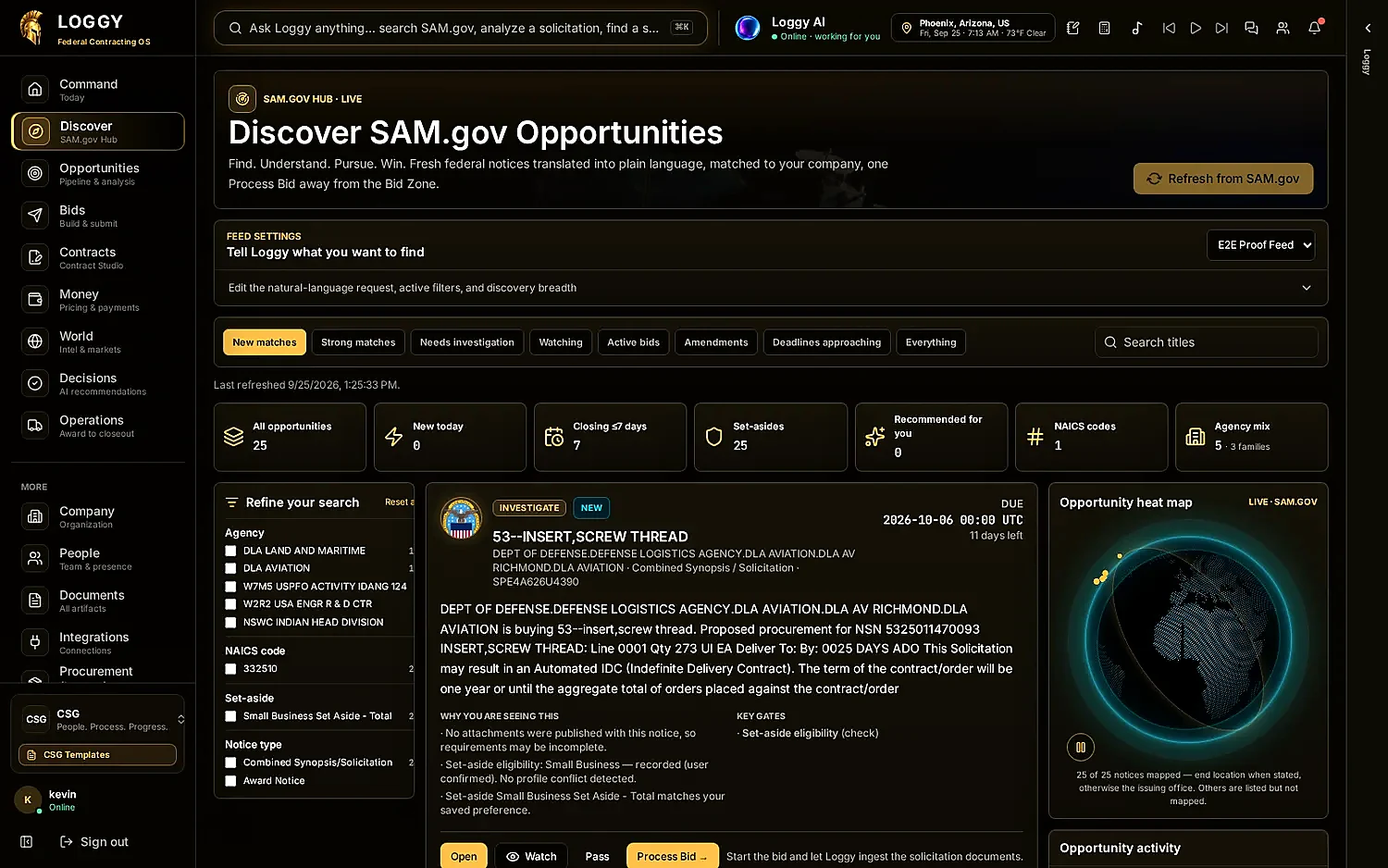This screenshot has height=868, width=1388.
Task: Reset the refine search filters
Action: click(398, 502)
